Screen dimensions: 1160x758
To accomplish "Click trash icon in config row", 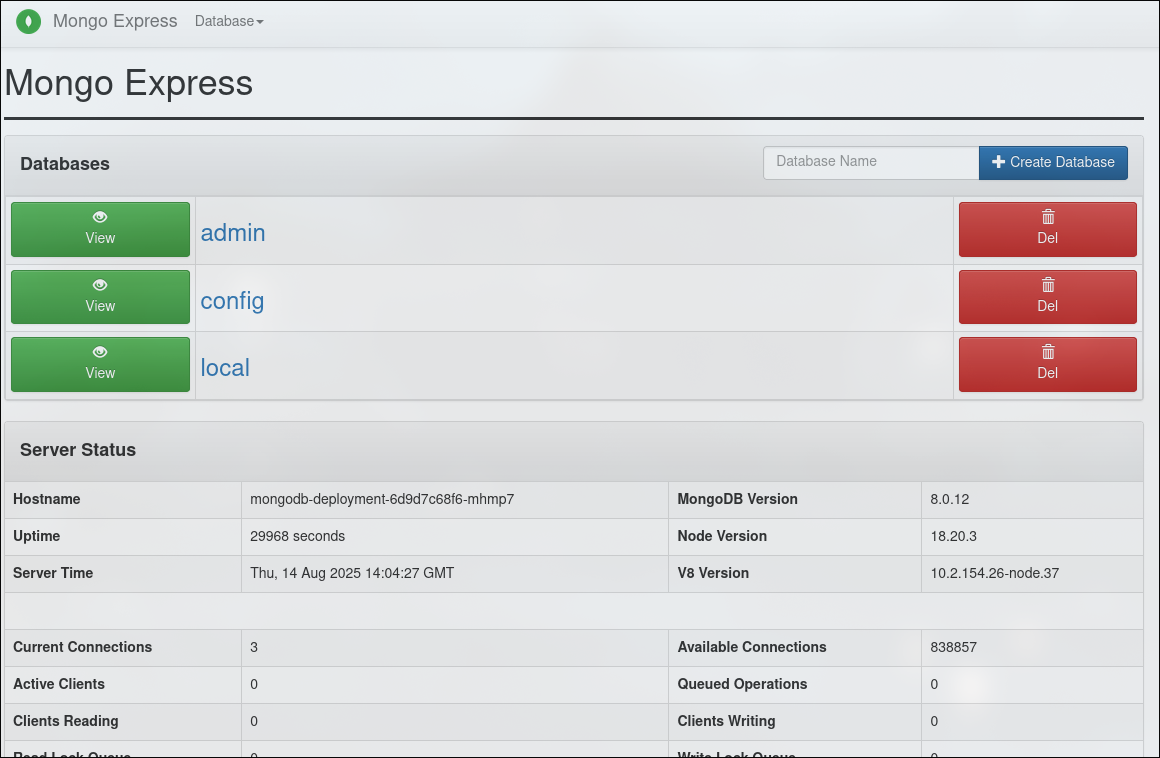I will [x=1048, y=285].
